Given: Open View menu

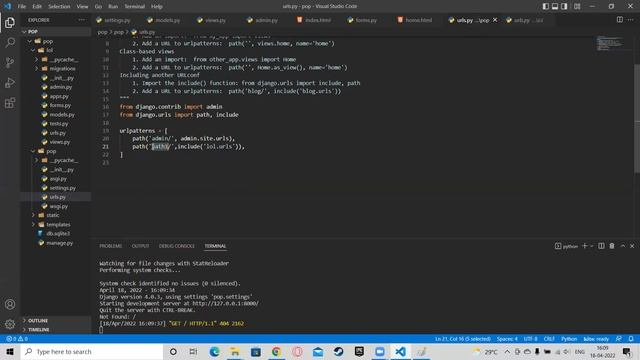Looking at the screenshot, I should tap(82, 7).
